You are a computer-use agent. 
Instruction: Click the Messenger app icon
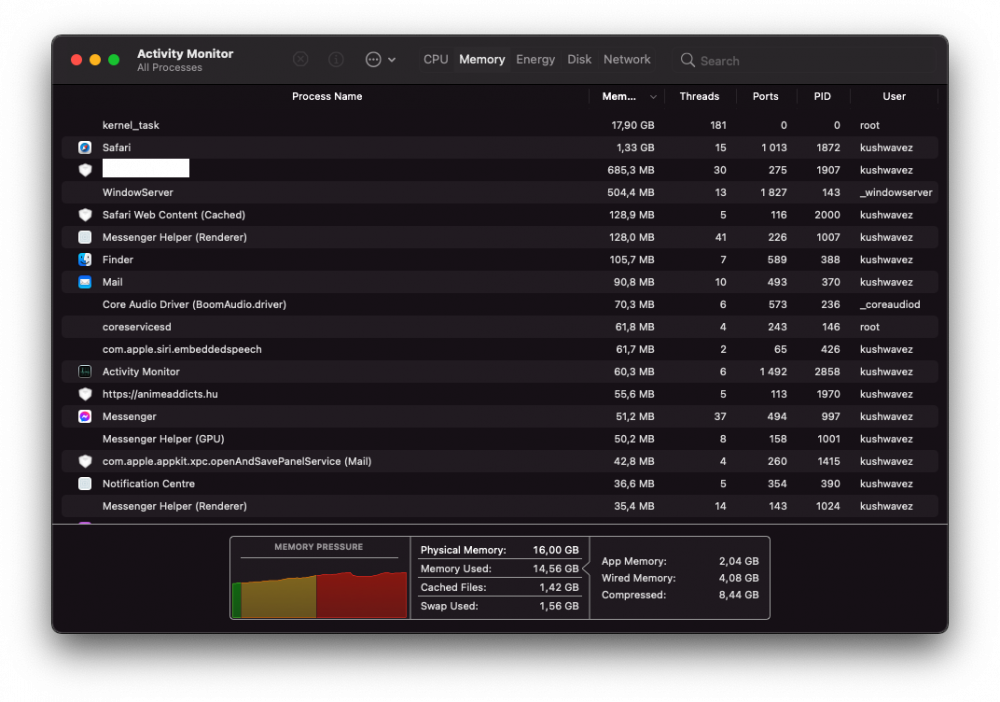point(85,416)
